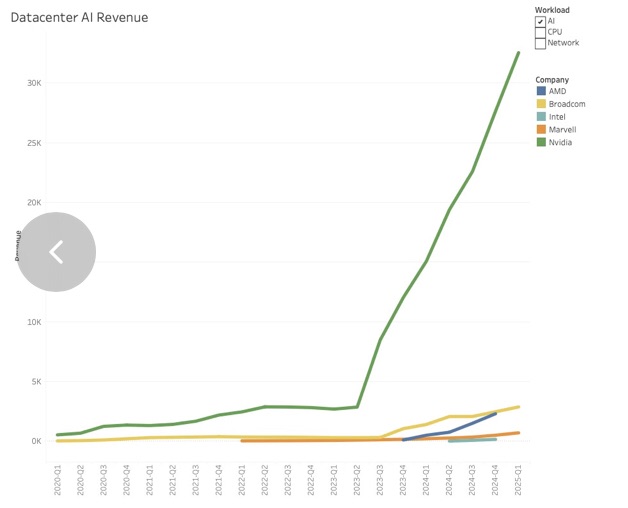Click the 2025-Q1 x-axis label
The image size is (628, 508).
518,478
